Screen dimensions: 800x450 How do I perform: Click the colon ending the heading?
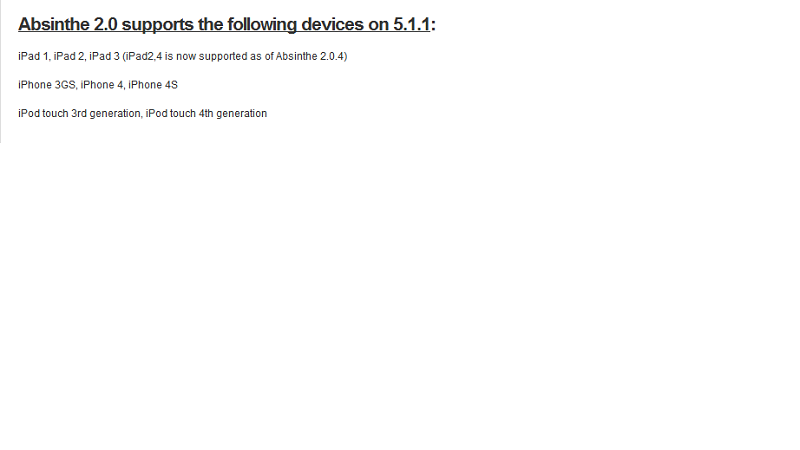(x=433, y=26)
